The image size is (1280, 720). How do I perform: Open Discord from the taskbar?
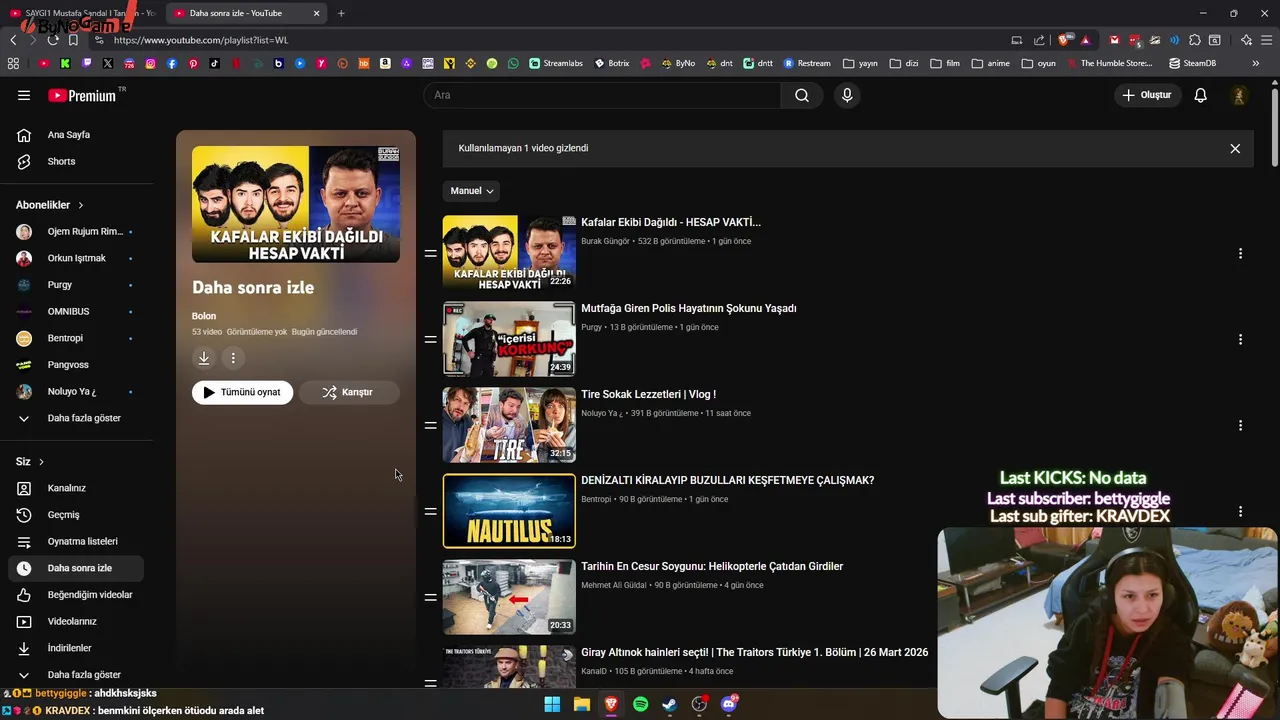pos(729,704)
